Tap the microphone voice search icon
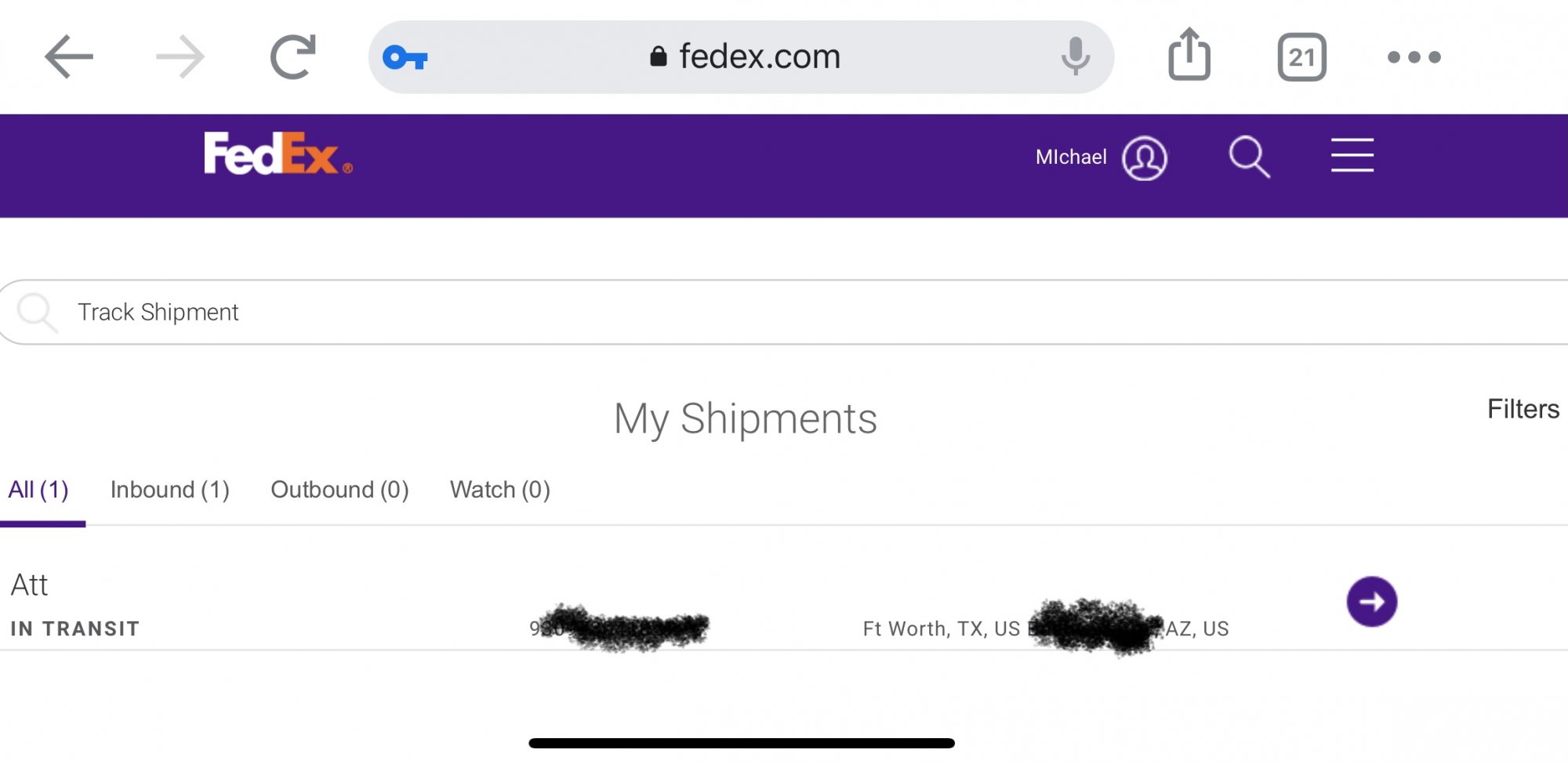This screenshot has width=1568, height=764. pos(1075,56)
